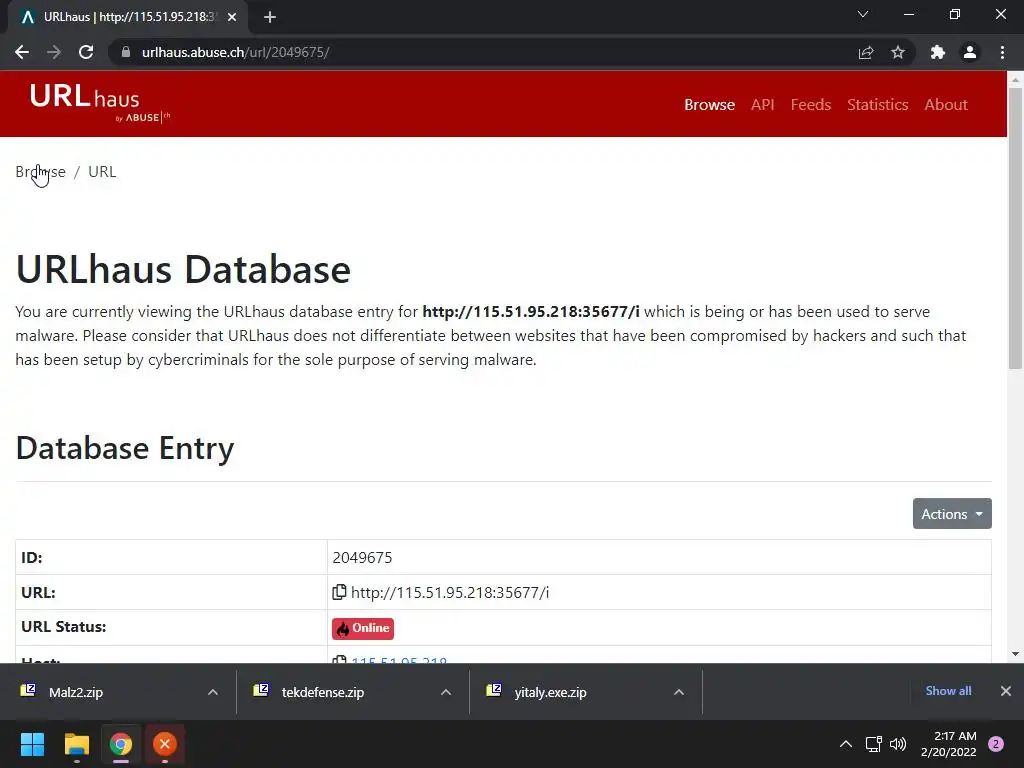The width and height of the screenshot is (1024, 768).
Task: Open the yitaly.exe.zip download item
Action: point(550,692)
